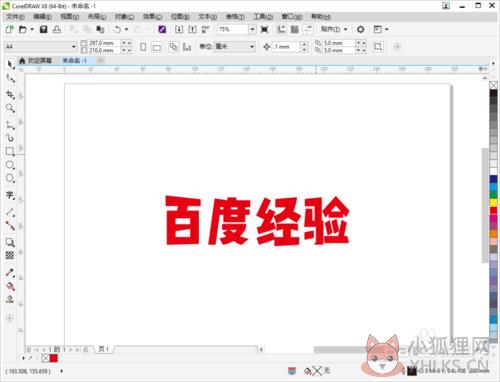Click the New document icon

pyautogui.click(x=9, y=29)
